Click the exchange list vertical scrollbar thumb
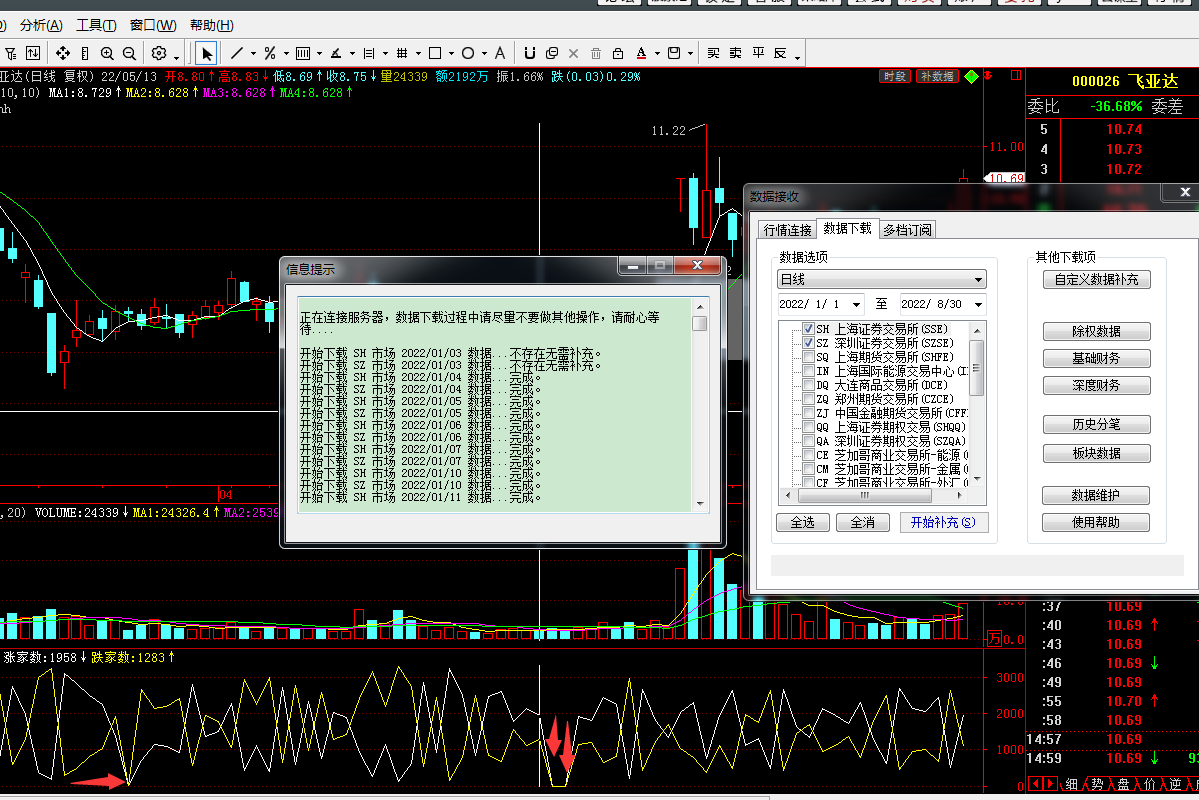The width and height of the screenshot is (1199, 800). 976,368
